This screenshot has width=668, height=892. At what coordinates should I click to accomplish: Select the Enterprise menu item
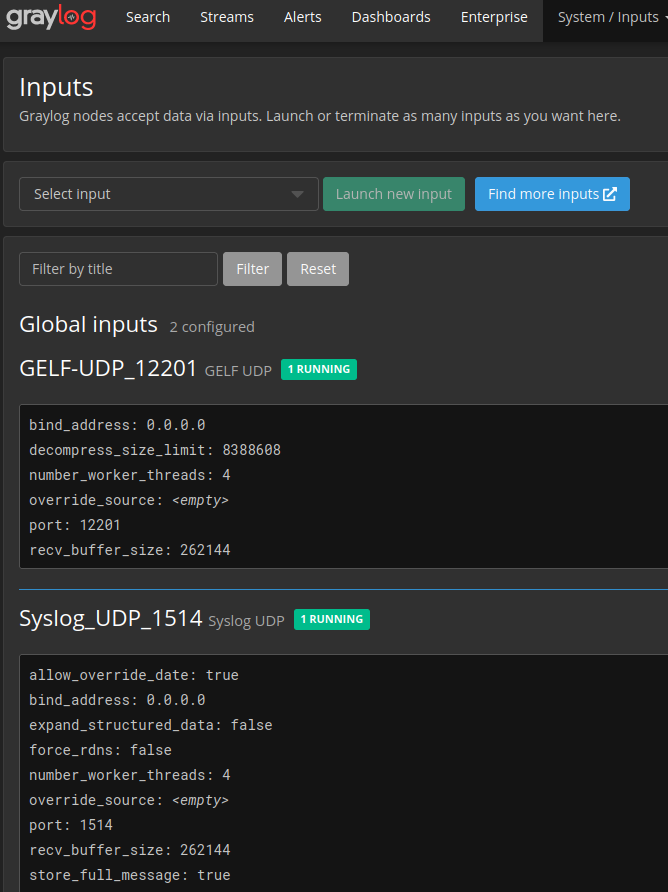click(x=493, y=17)
